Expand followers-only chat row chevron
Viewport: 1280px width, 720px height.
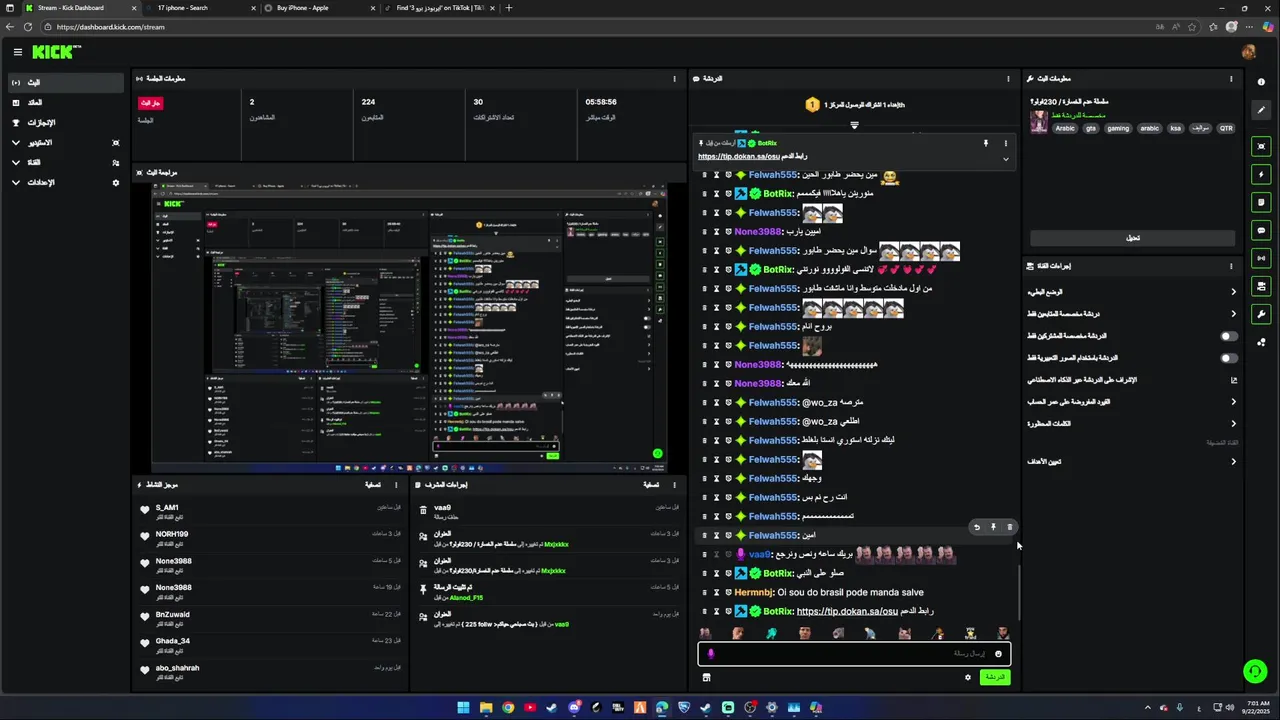coord(1233,314)
